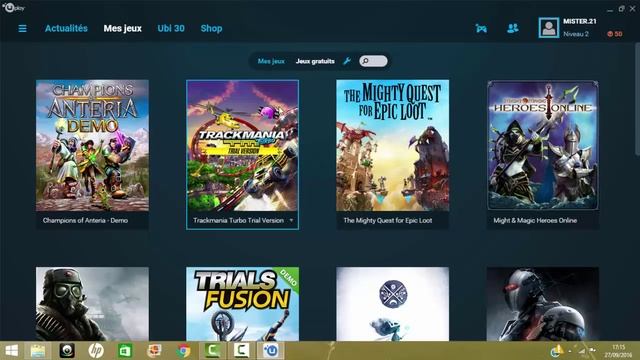The height and width of the screenshot is (360, 640).
Task: Open the Ubi 30 tab
Action: (x=171, y=28)
